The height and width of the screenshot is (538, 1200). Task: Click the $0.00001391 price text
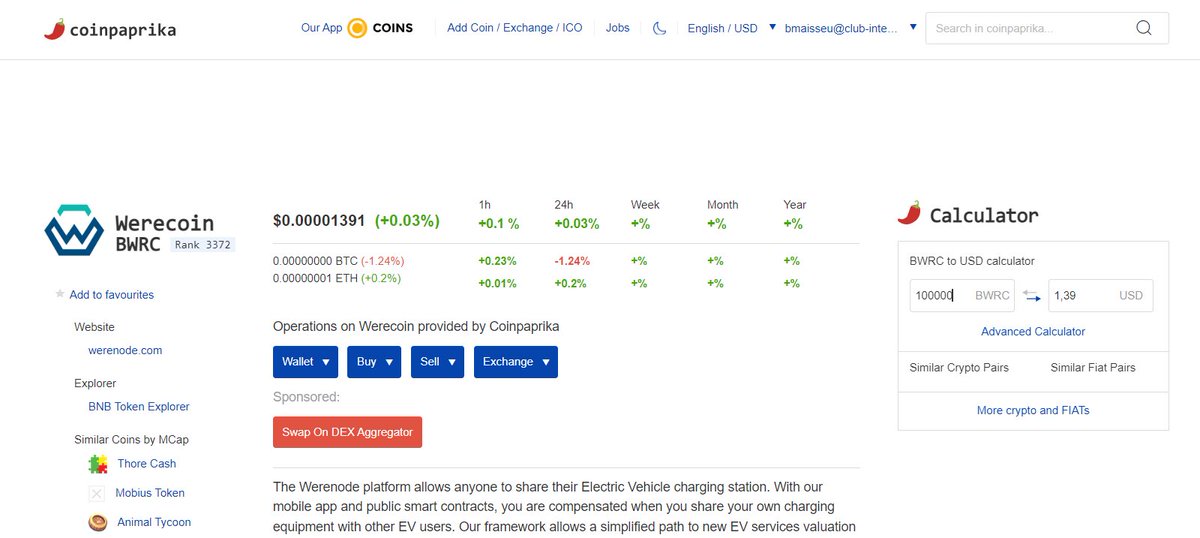319,220
